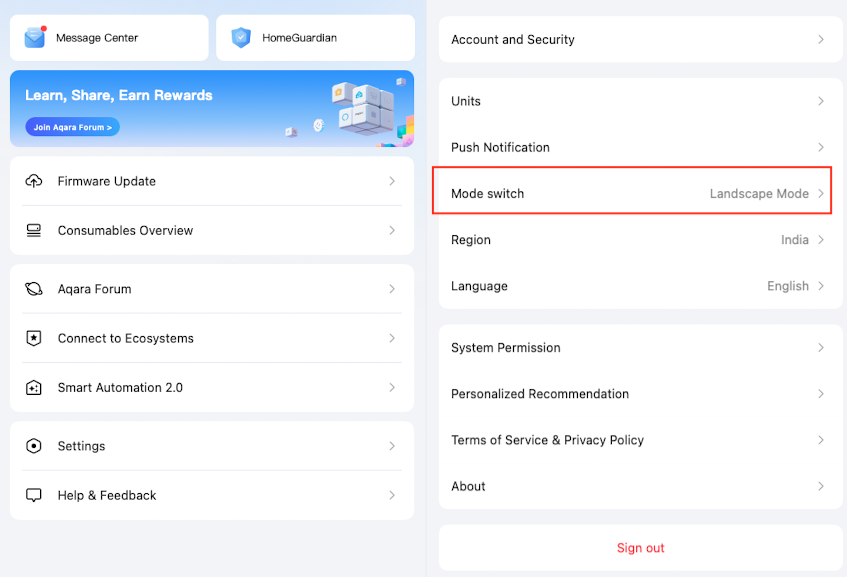This screenshot has width=847, height=577.
Task: Click the Message Center envelope icon
Action: tap(36, 38)
